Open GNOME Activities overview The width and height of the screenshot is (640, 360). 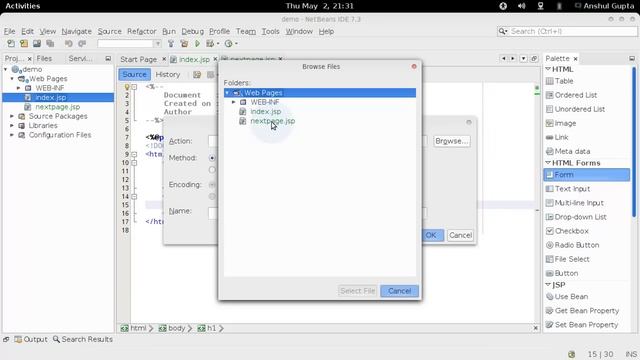coord(22,6)
